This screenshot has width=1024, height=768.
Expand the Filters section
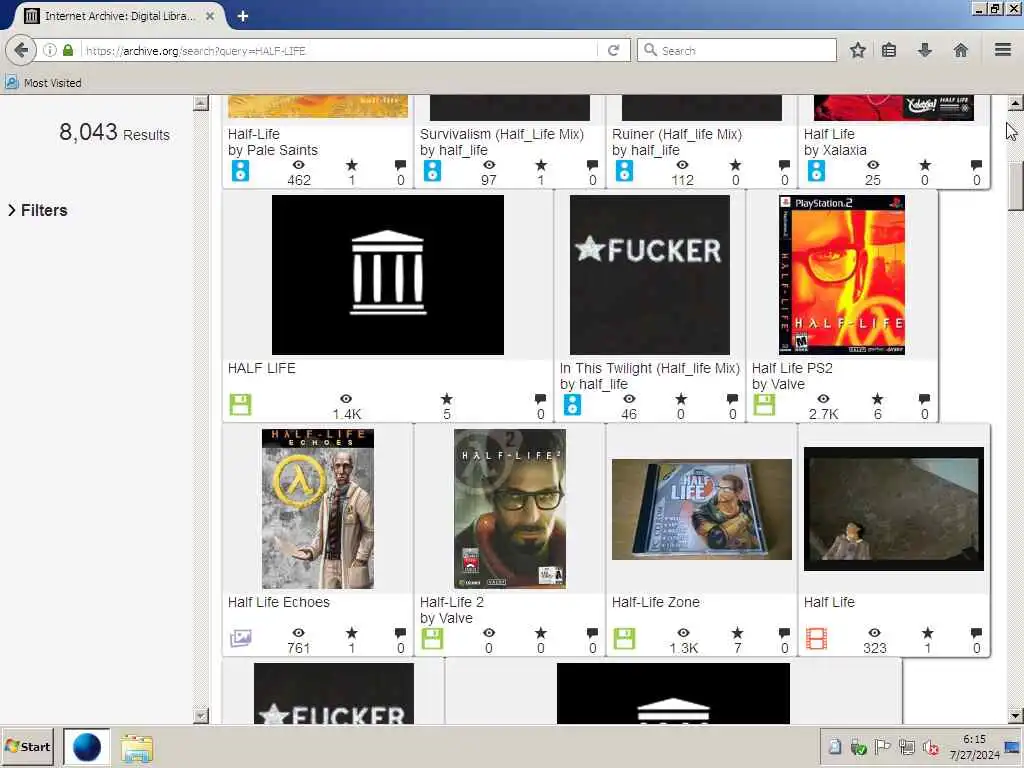(x=38, y=210)
